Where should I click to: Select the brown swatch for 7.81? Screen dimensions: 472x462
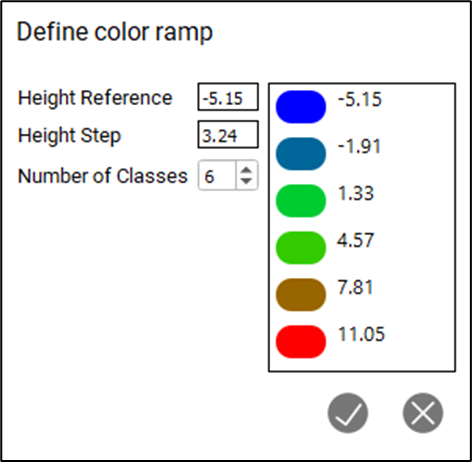click(x=301, y=295)
